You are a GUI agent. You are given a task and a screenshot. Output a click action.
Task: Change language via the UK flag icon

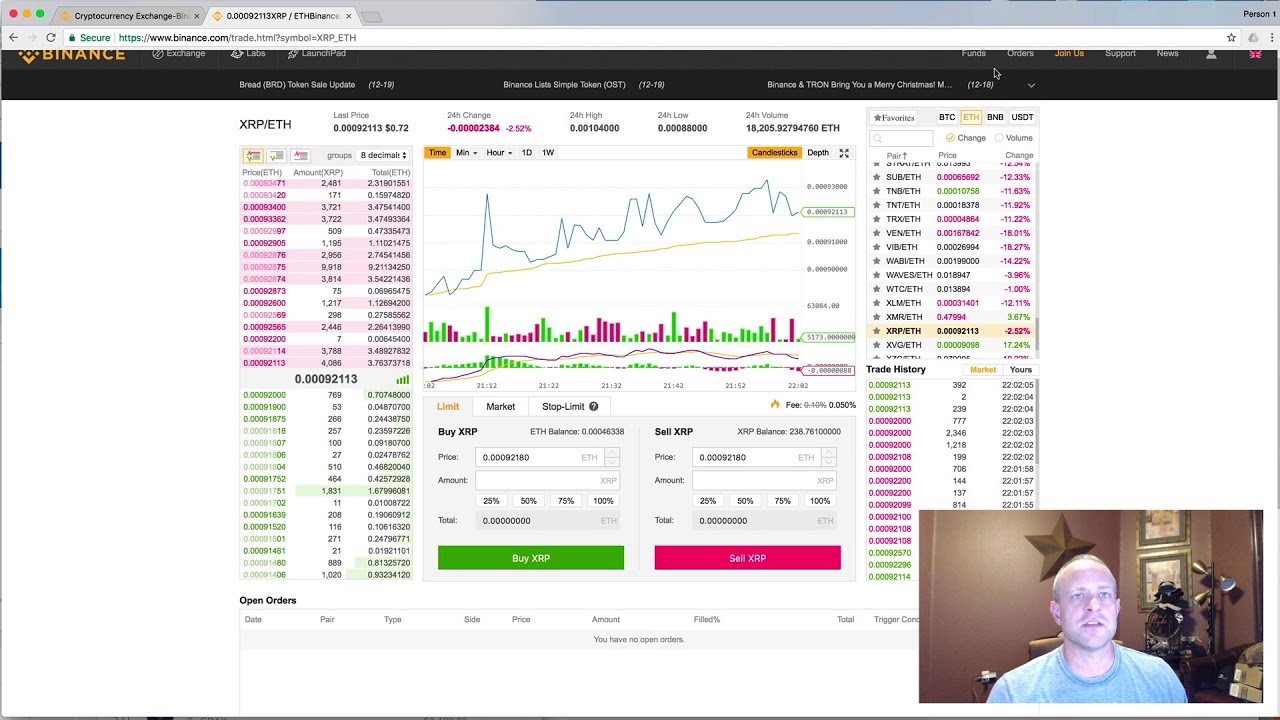(x=1255, y=54)
